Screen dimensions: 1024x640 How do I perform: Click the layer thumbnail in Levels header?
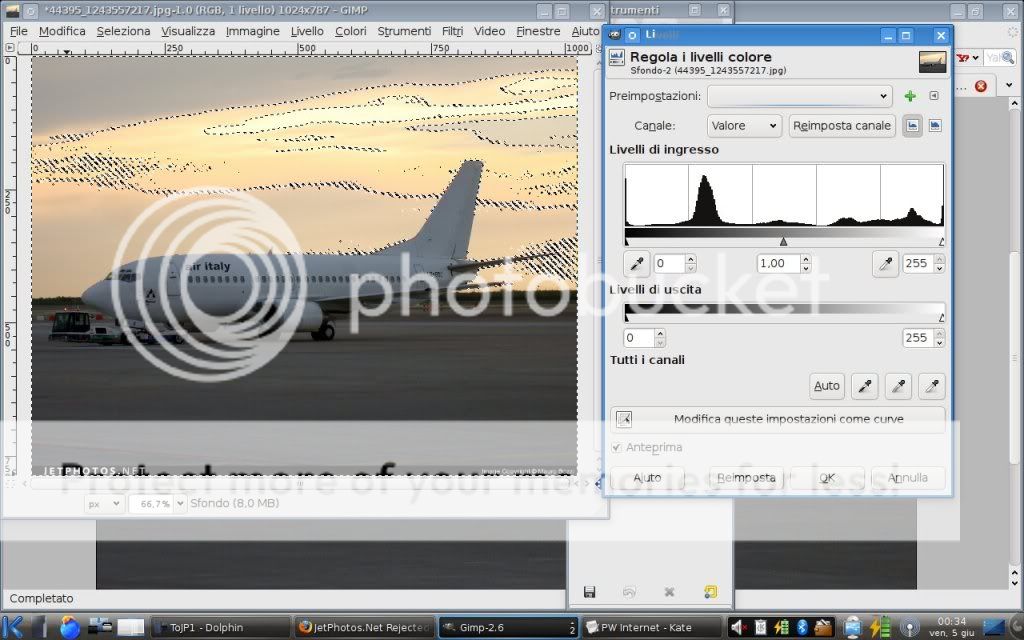point(932,62)
